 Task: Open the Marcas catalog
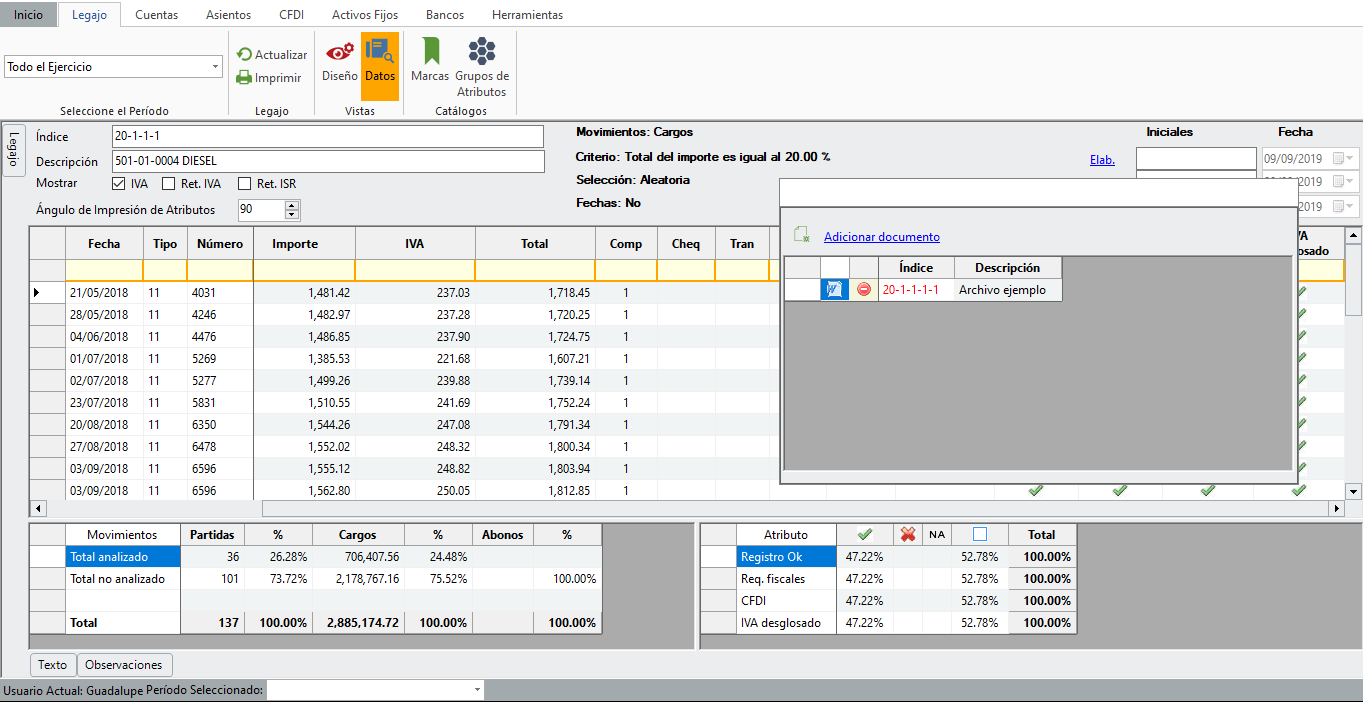click(430, 63)
